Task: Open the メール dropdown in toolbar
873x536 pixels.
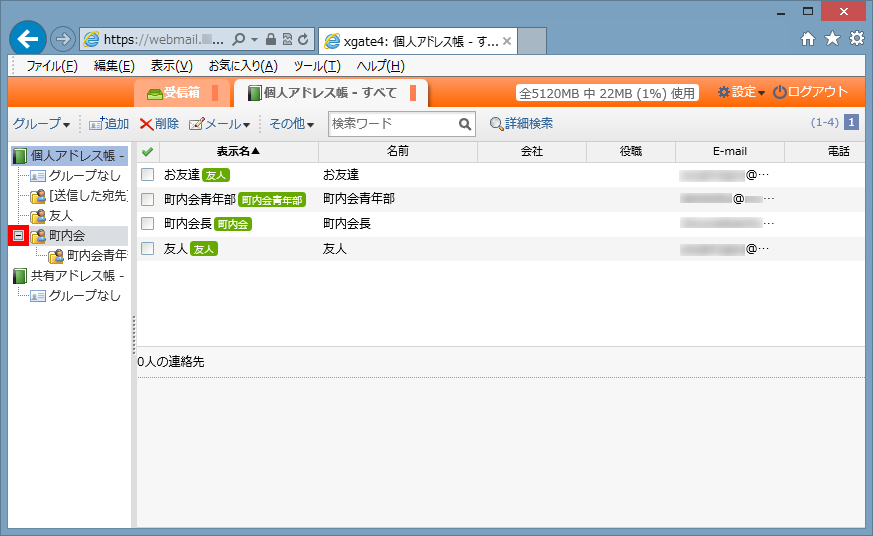Action: (220, 124)
